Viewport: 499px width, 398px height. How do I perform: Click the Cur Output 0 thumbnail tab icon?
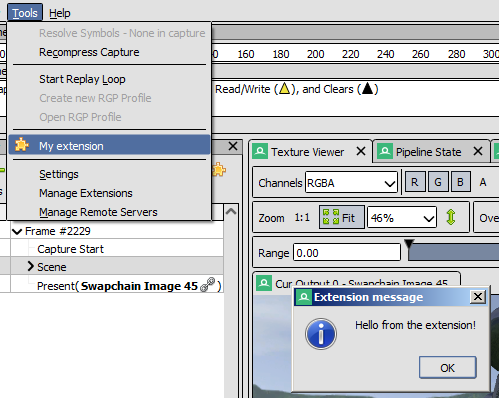pyautogui.click(x=264, y=283)
